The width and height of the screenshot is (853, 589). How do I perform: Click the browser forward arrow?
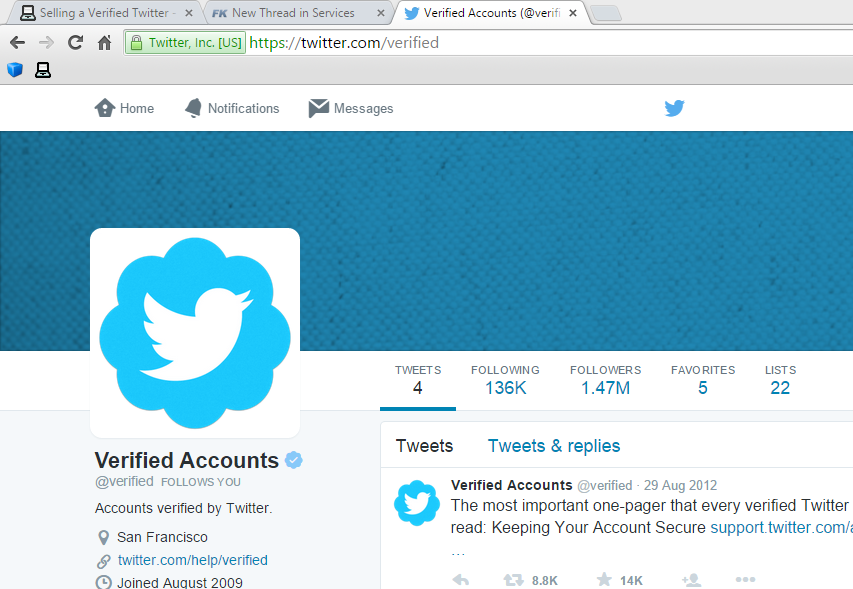pyautogui.click(x=47, y=42)
